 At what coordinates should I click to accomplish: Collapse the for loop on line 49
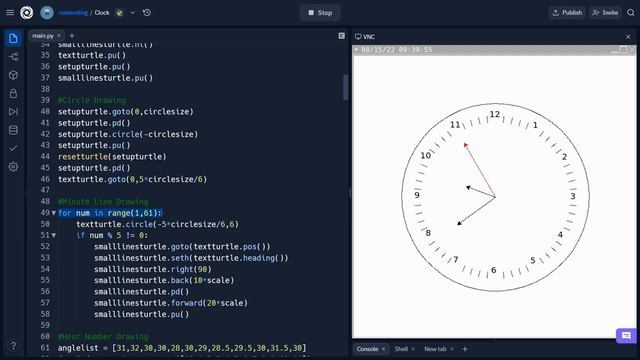[x=53, y=213]
